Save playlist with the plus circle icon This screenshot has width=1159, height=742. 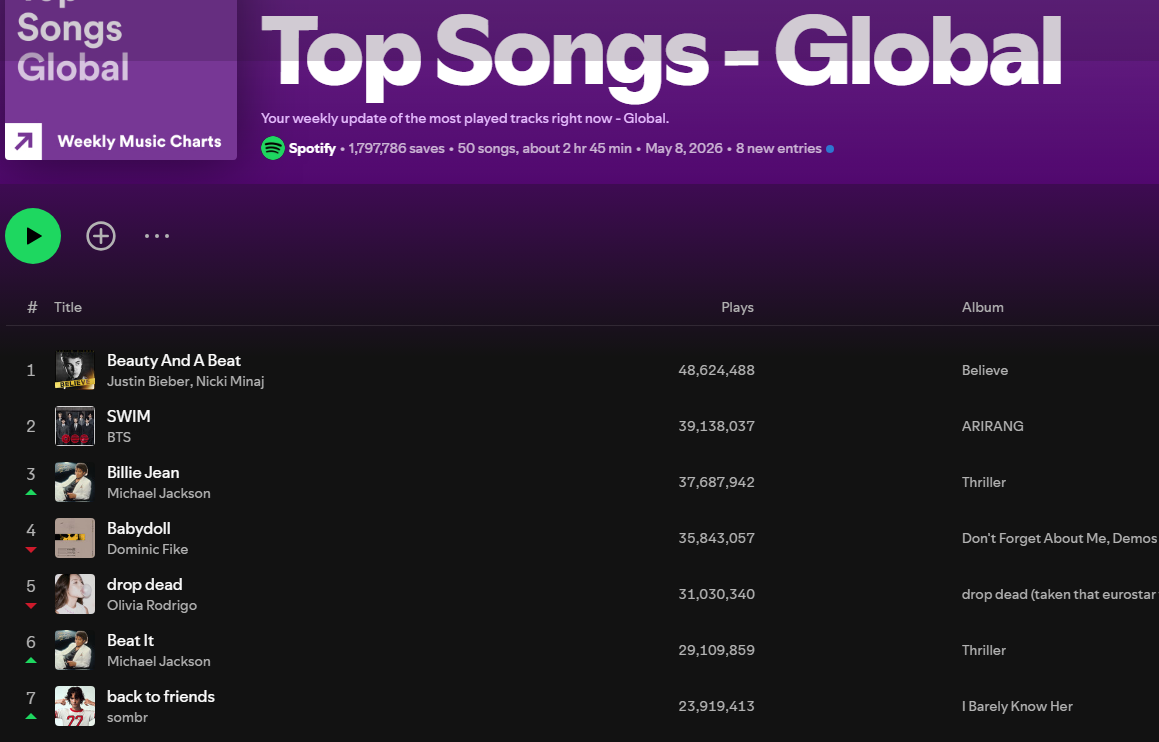pyautogui.click(x=101, y=236)
